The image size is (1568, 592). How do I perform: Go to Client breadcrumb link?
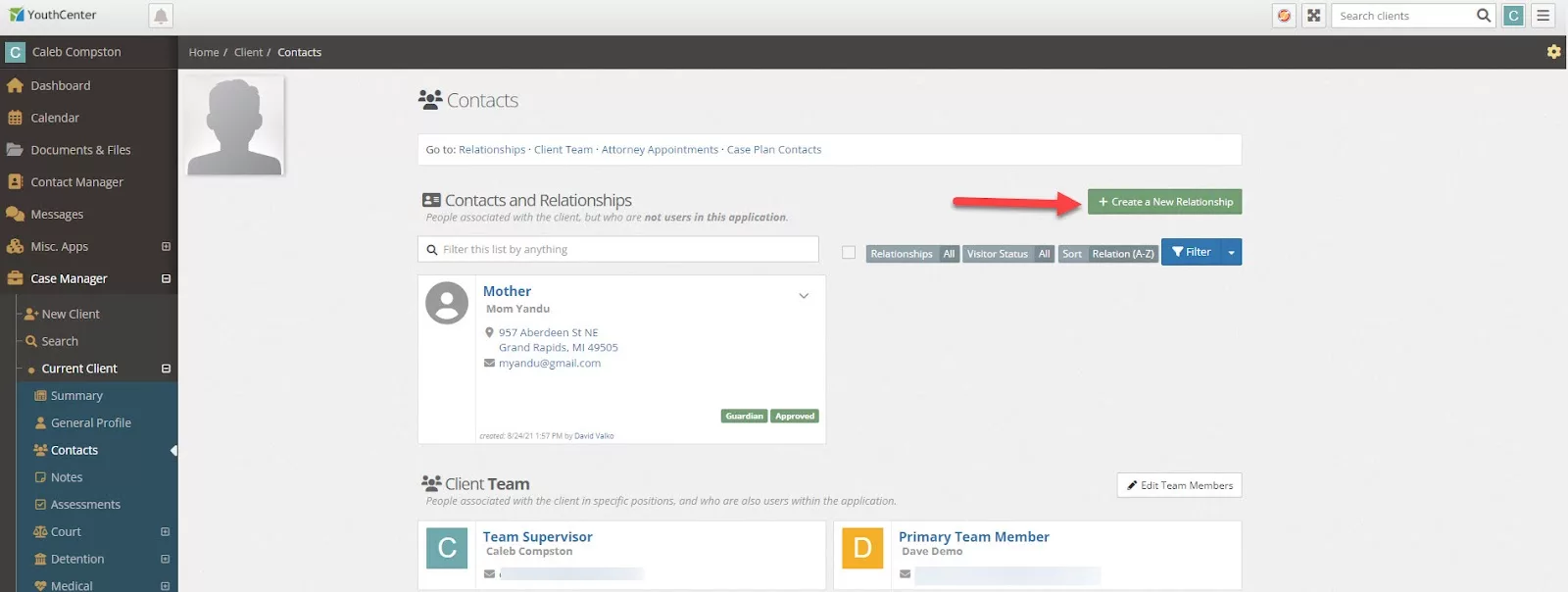[248, 53]
